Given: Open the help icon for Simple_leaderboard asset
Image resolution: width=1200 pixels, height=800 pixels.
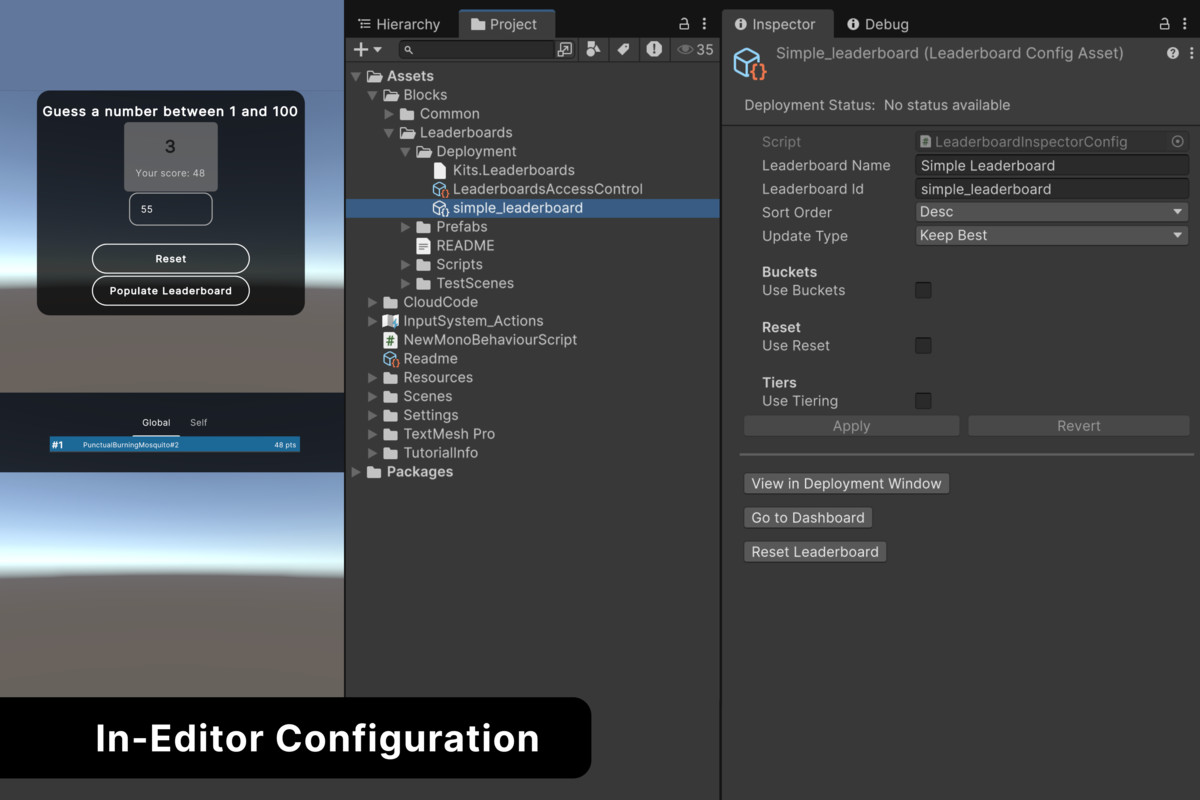Looking at the screenshot, I should point(1172,53).
